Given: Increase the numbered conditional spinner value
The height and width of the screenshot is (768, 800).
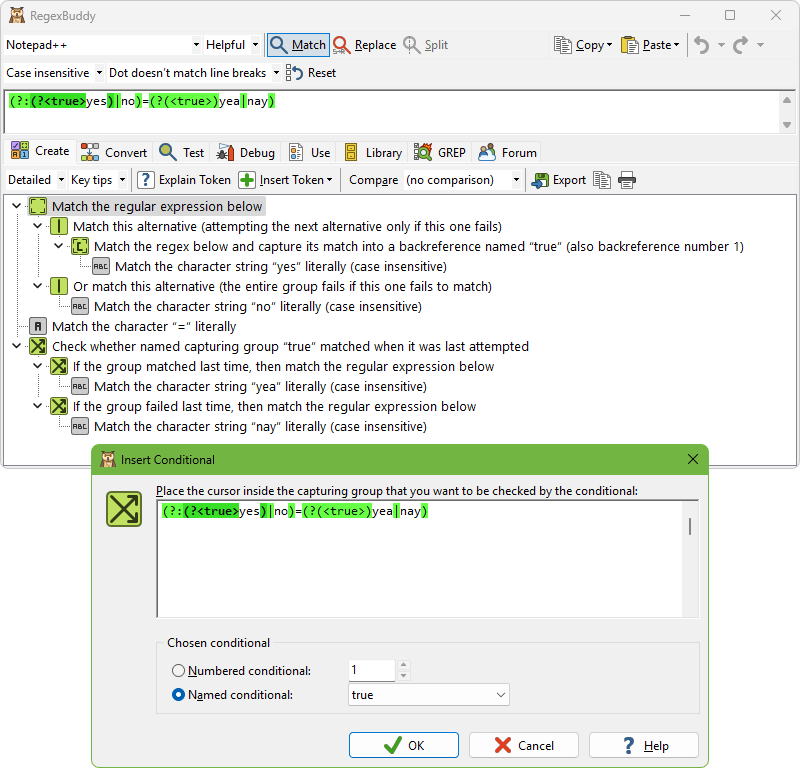Looking at the screenshot, I should [404, 664].
